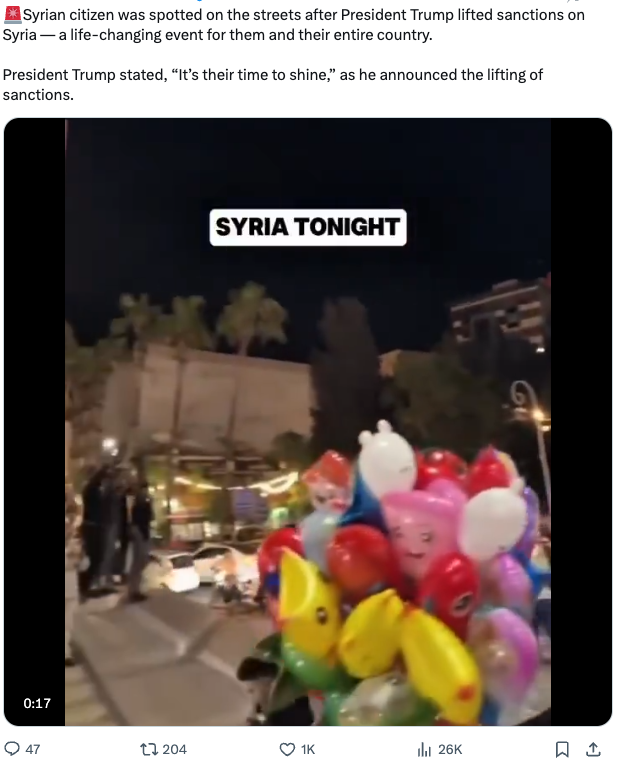Viewport: 622px width, 769px height.
Task: Click the SYRIA TONIGHT caption overlay
Action: [x=308, y=227]
